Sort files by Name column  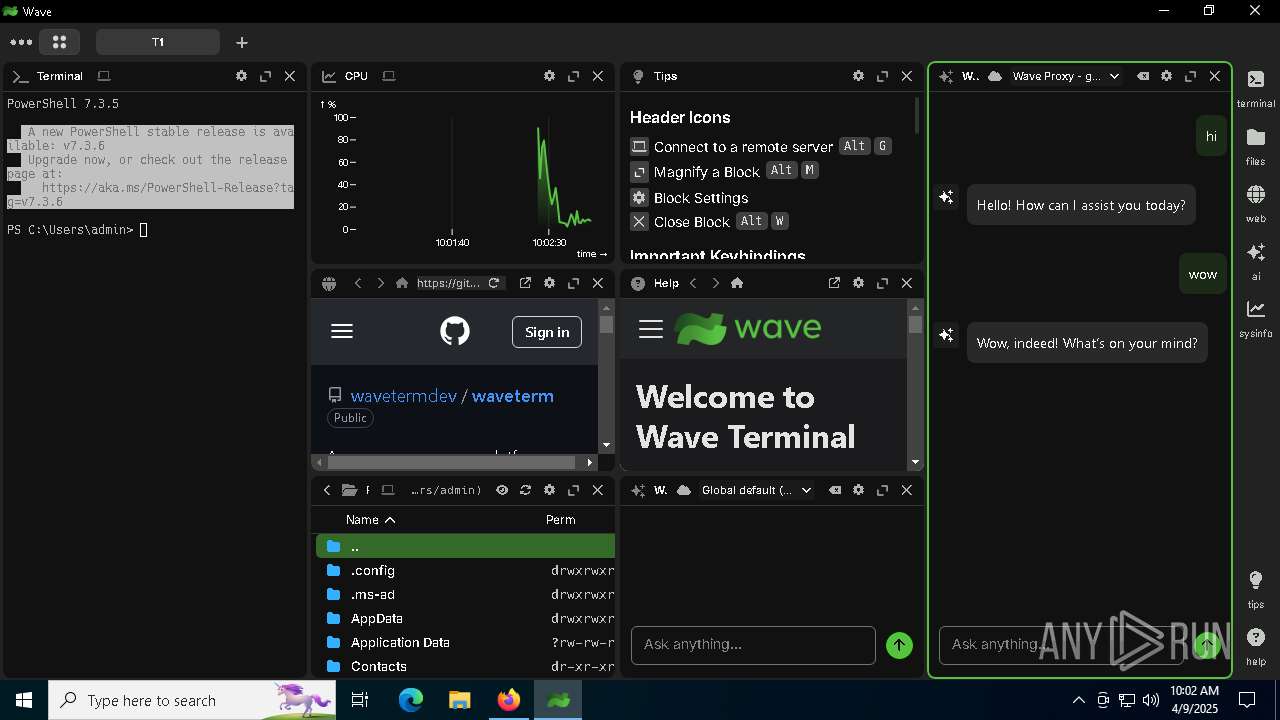(370, 520)
